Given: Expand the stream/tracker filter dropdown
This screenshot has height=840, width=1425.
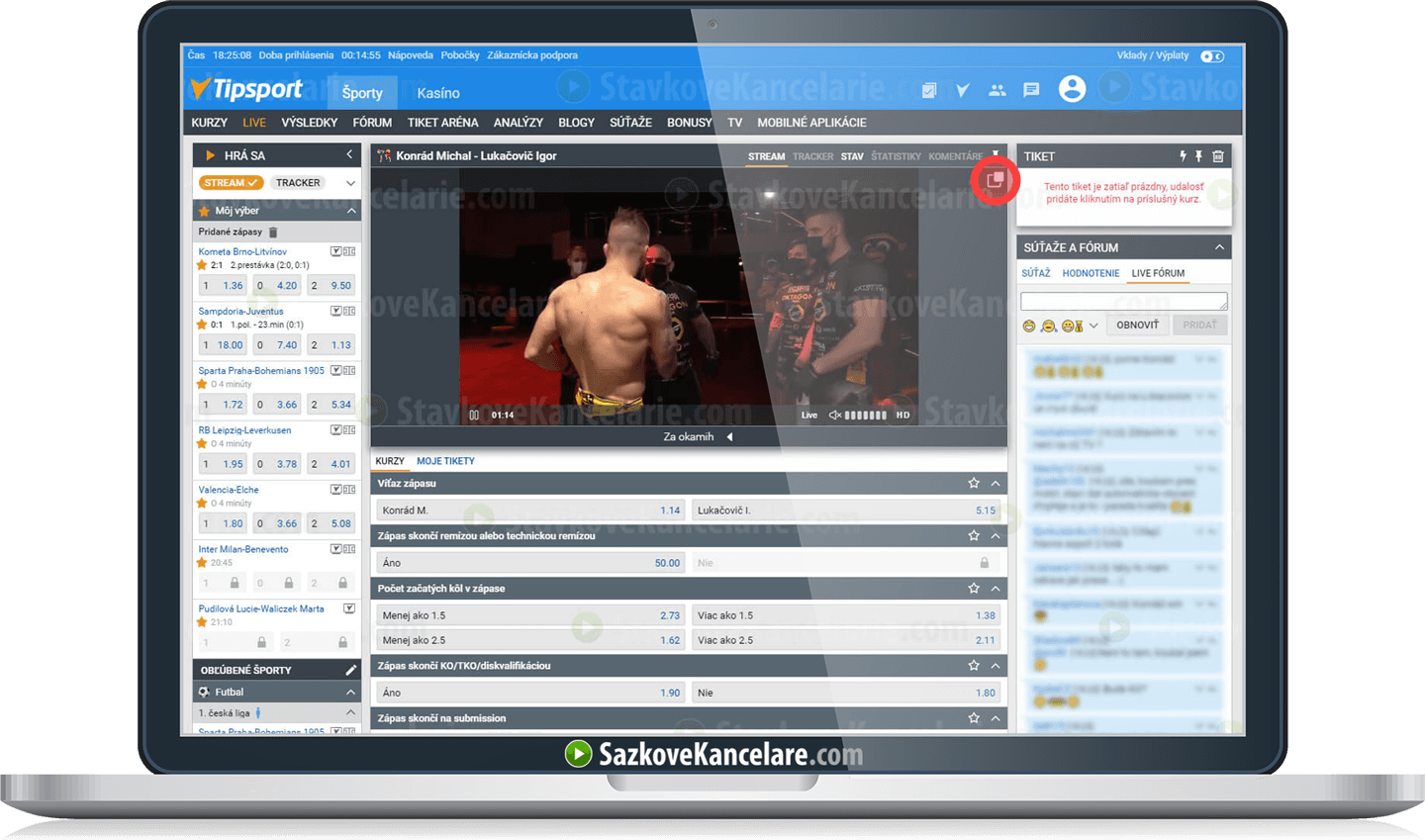Looking at the screenshot, I should (350, 183).
